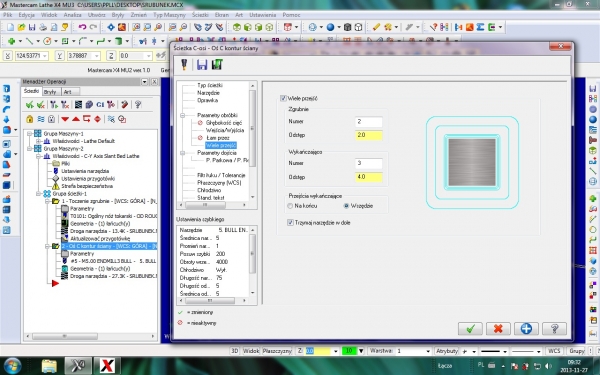Click Ustawienia przygotówki in Operations Manager

coord(88,179)
